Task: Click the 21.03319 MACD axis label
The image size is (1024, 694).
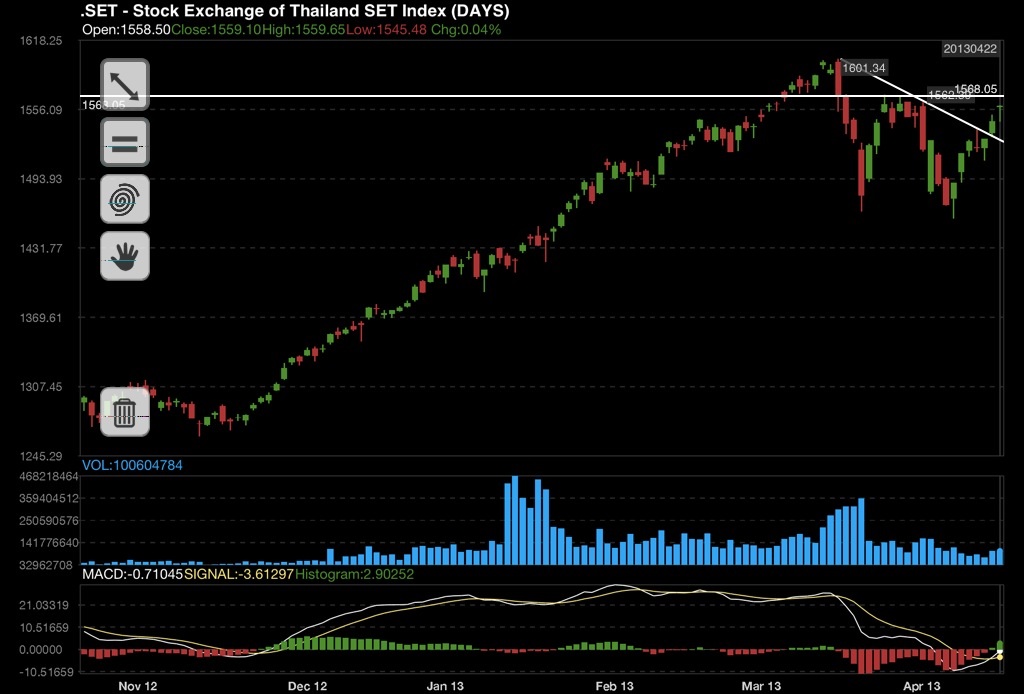Action: 44,605
